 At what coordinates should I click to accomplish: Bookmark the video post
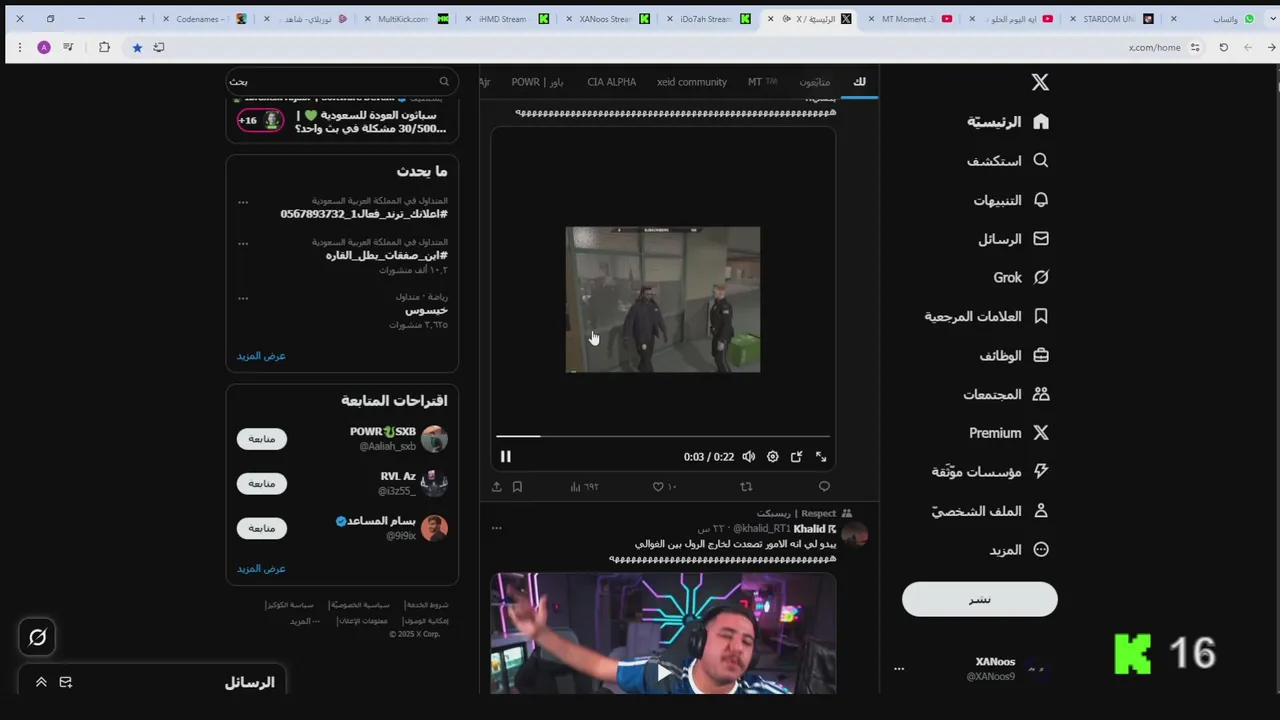click(x=517, y=487)
